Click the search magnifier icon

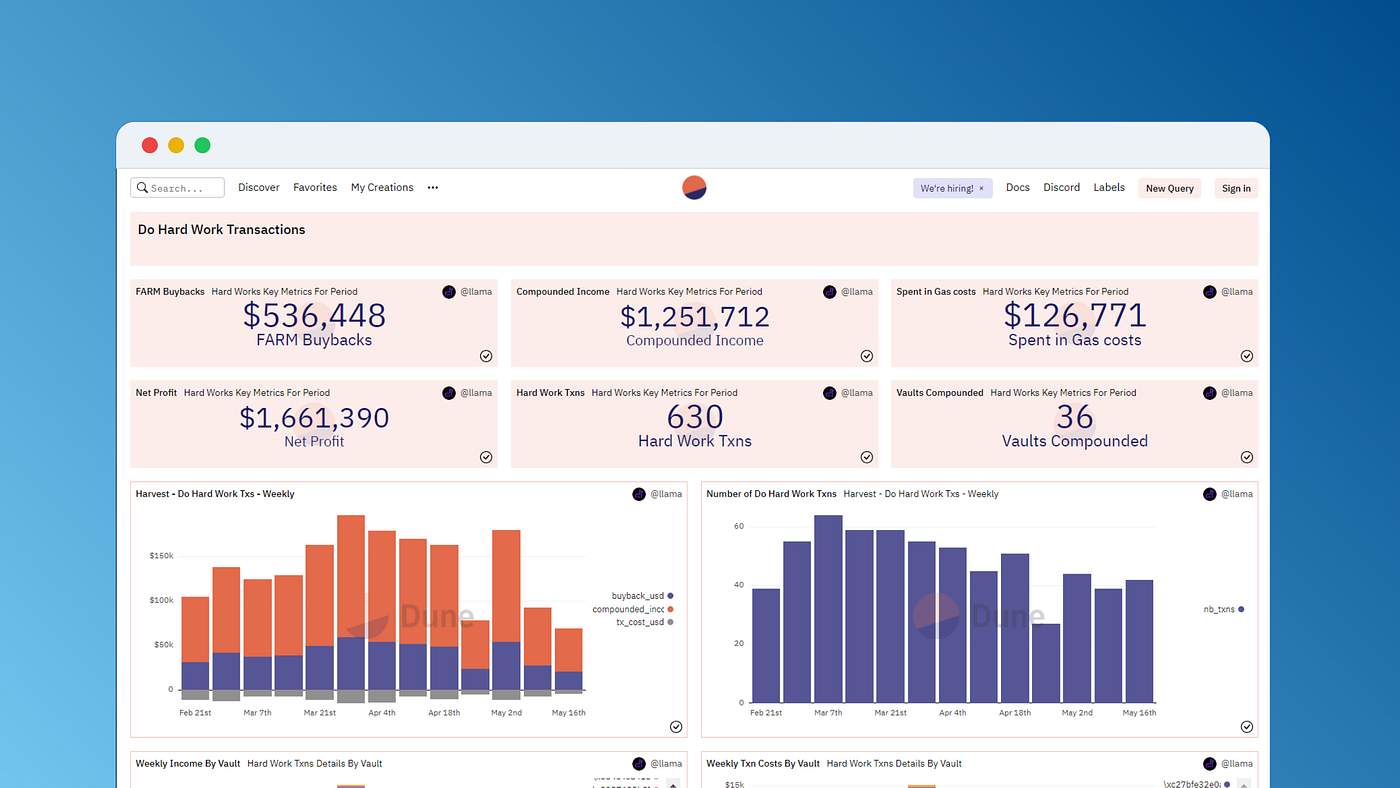pyautogui.click(x=143, y=188)
